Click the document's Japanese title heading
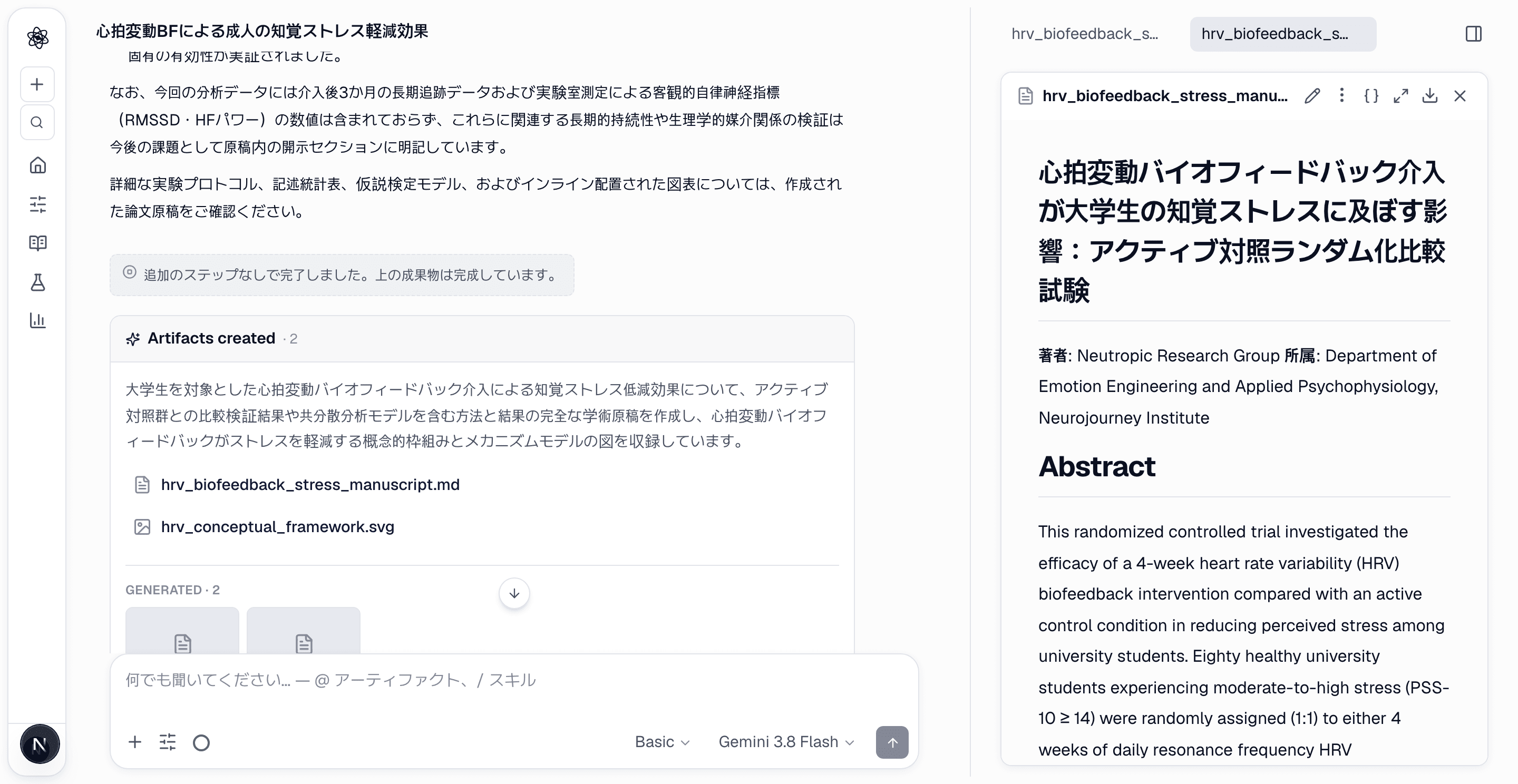The width and height of the screenshot is (1518, 784). pyautogui.click(x=1242, y=230)
